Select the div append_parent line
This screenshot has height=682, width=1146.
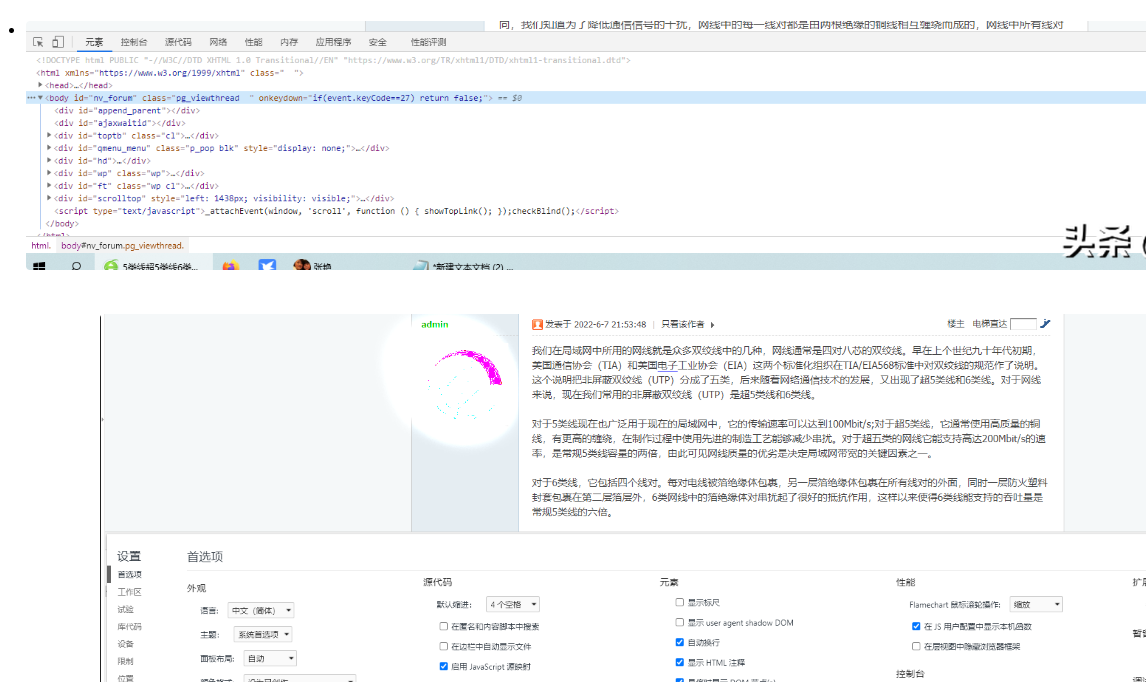point(127,110)
